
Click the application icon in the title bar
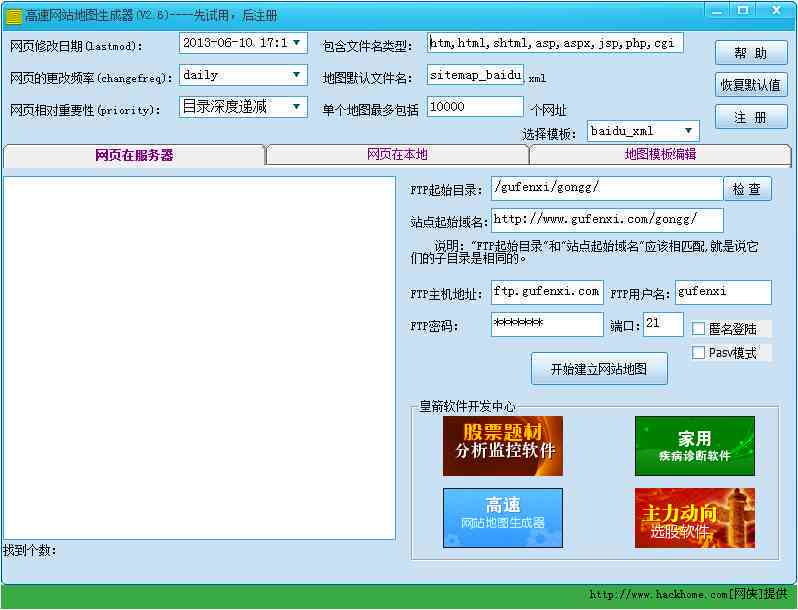(13, 16)
